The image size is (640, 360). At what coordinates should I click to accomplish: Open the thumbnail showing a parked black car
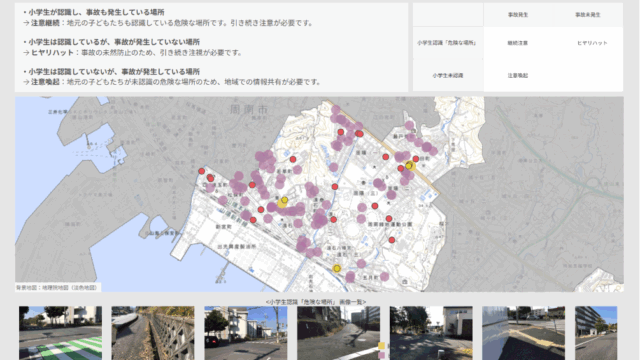(246, 333)
